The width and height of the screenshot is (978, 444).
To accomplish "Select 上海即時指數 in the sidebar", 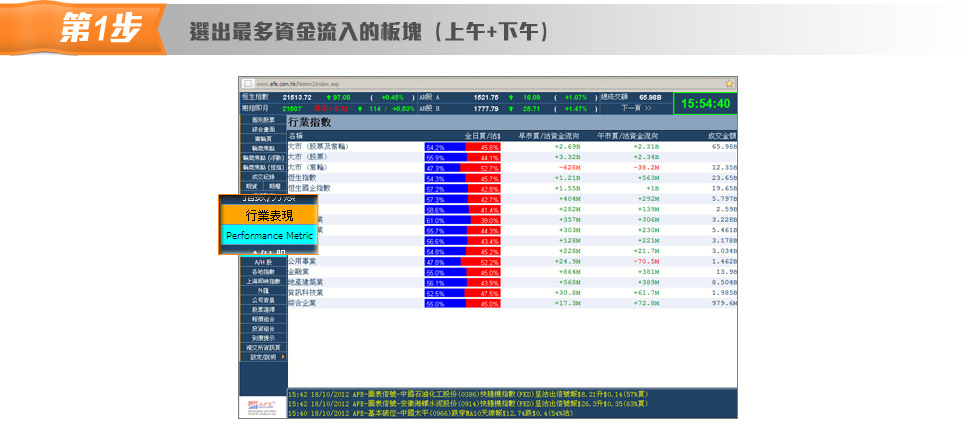I will pyautogui.click(x=263, y=281).
